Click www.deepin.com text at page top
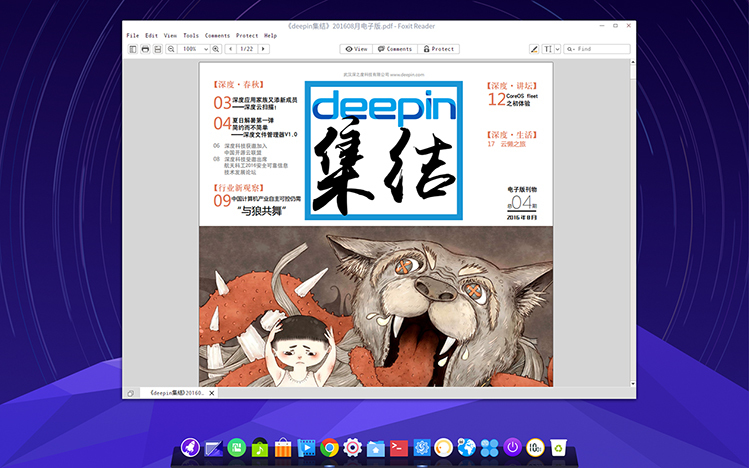The image size is (749, 468). [407, 74]
